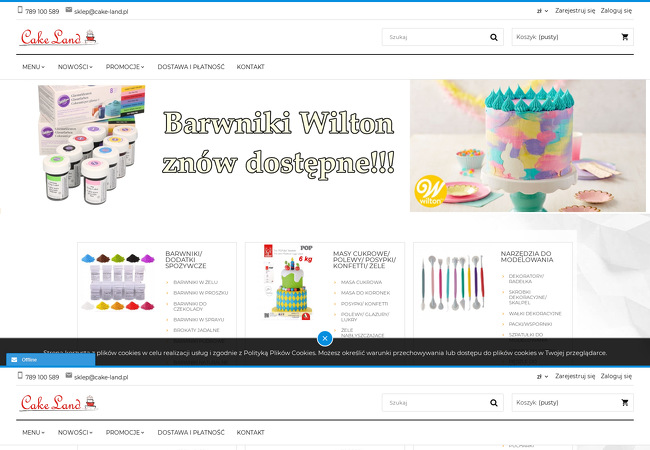Viewport: 650px width, 450px height.
Task: Expand NOWOŚCI in the lower duplicated navigation
Action: (x=75, y=432)
